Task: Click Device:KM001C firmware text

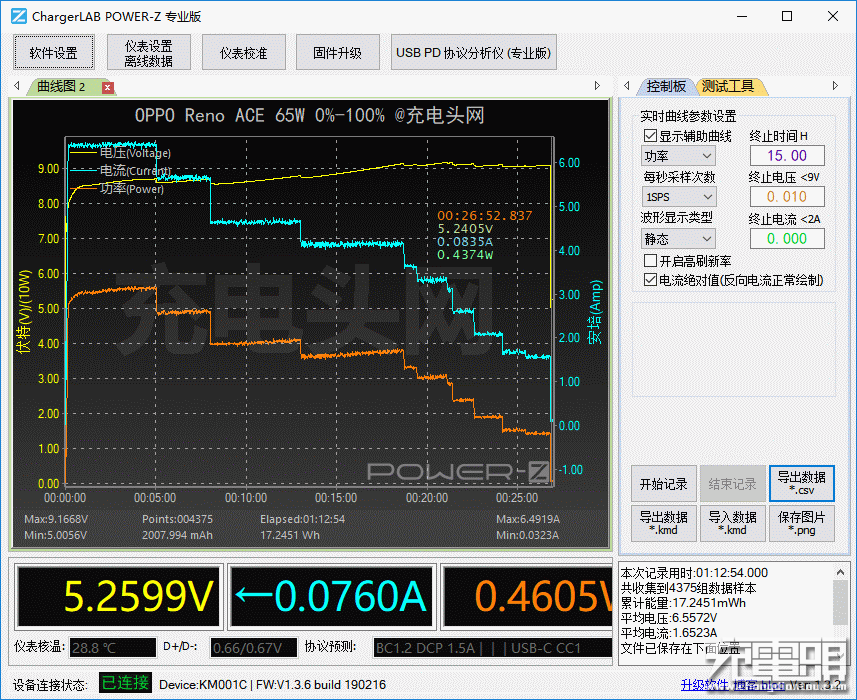Action: pos(272,685)
